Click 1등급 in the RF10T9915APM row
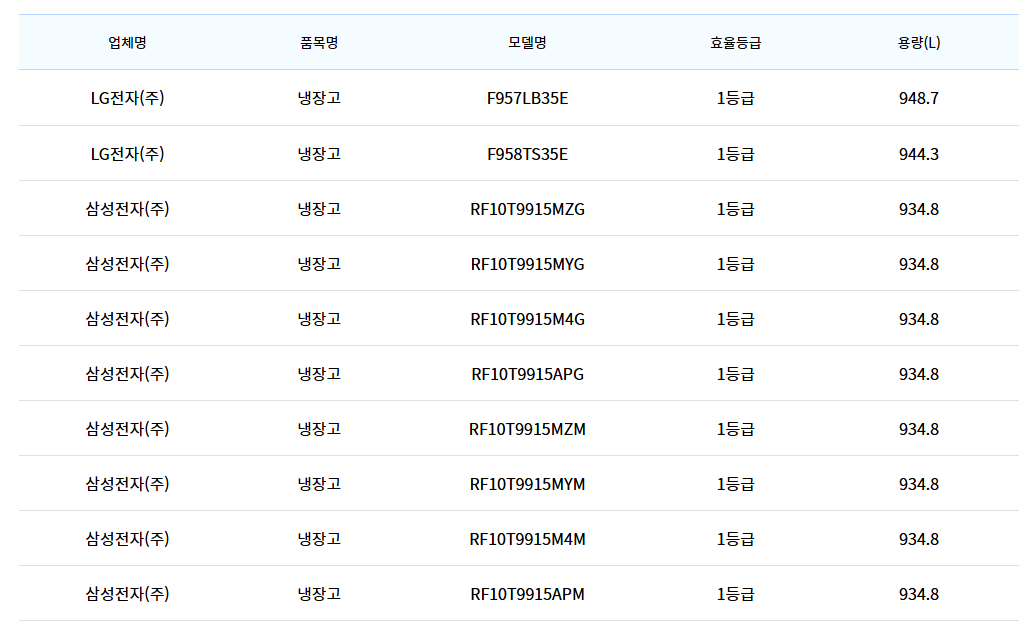The image size is (1026, 631). point(735,594)
